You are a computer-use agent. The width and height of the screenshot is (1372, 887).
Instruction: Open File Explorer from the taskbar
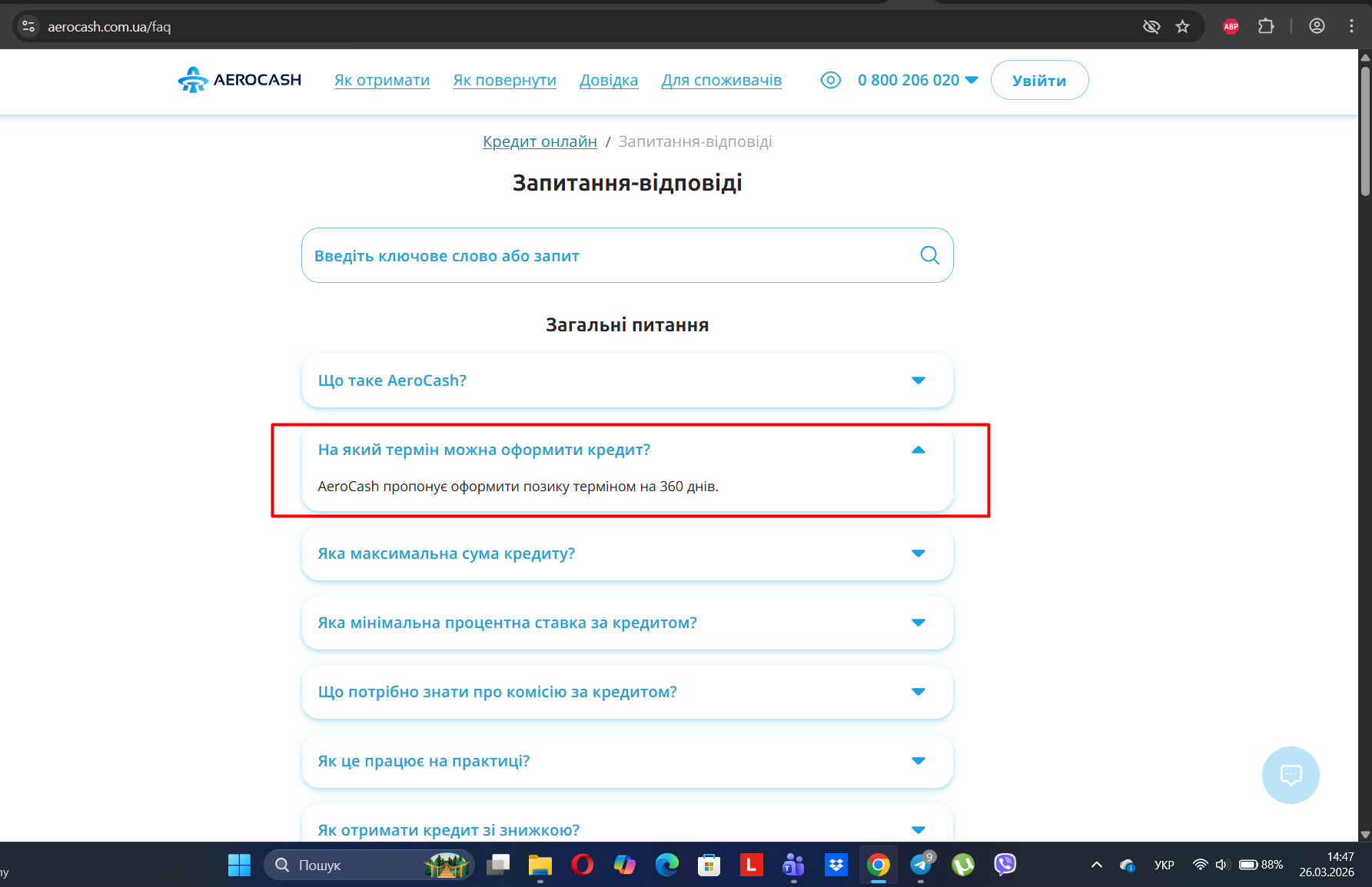coord(540,865)
